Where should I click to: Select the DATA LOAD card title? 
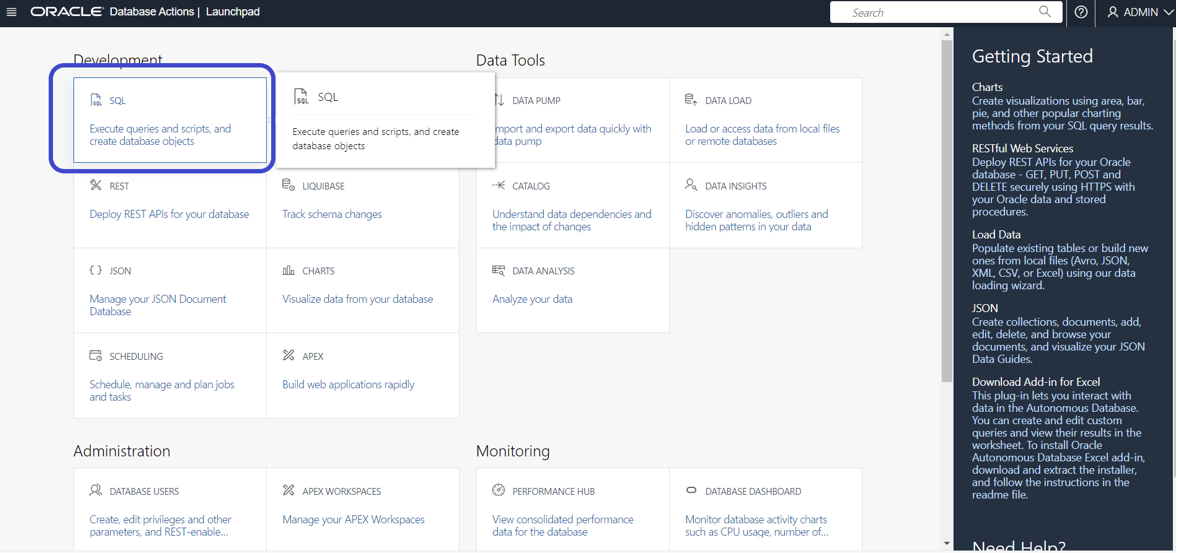tap(728, 101)
